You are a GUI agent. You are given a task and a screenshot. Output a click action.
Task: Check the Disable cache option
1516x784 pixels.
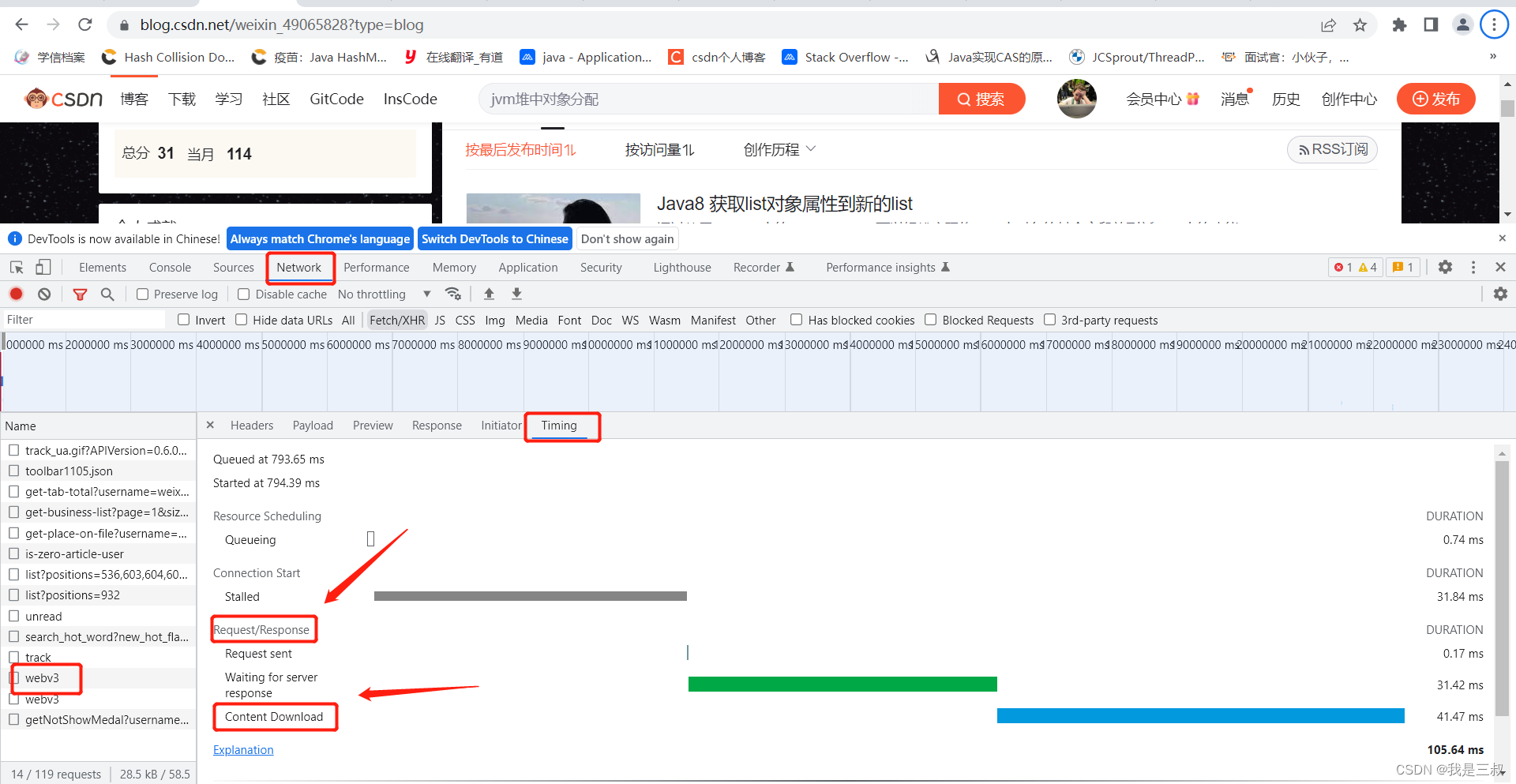point(243,294)
